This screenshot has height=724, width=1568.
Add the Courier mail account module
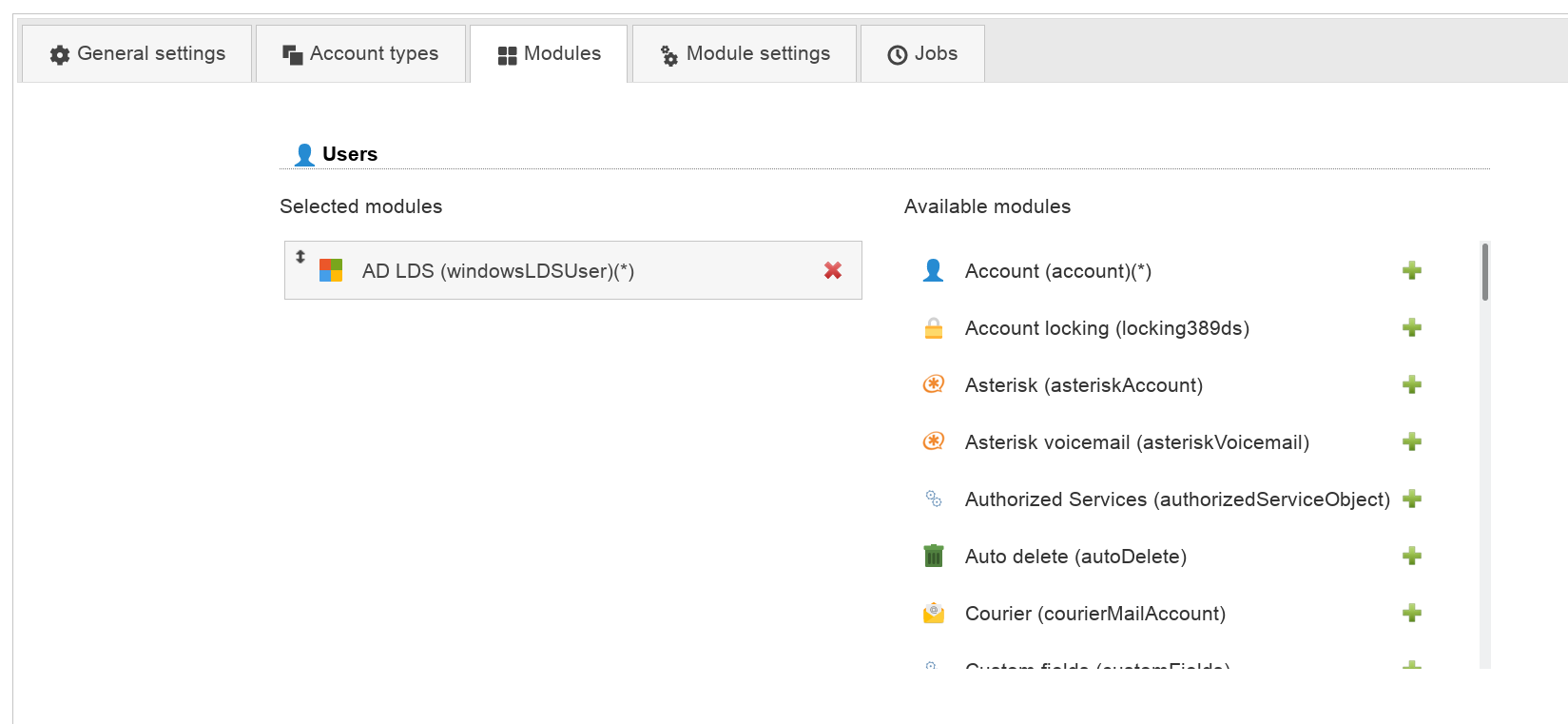(1412, 613)
